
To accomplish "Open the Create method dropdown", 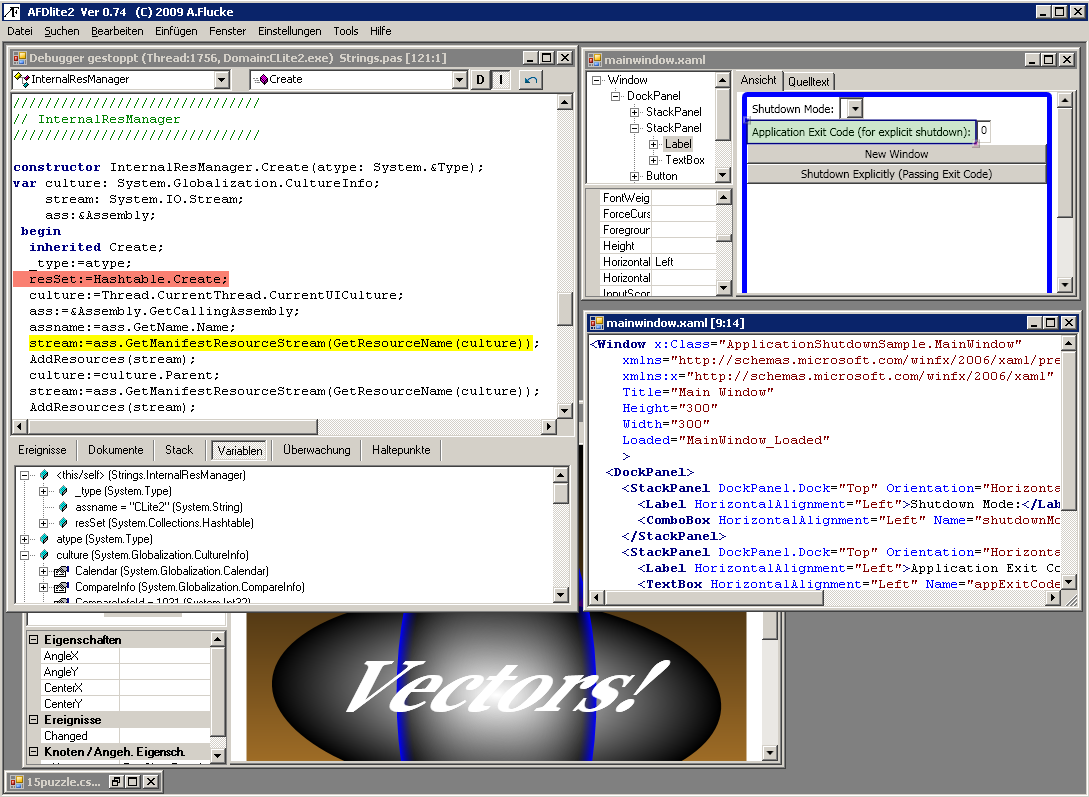I will [459, 80].
